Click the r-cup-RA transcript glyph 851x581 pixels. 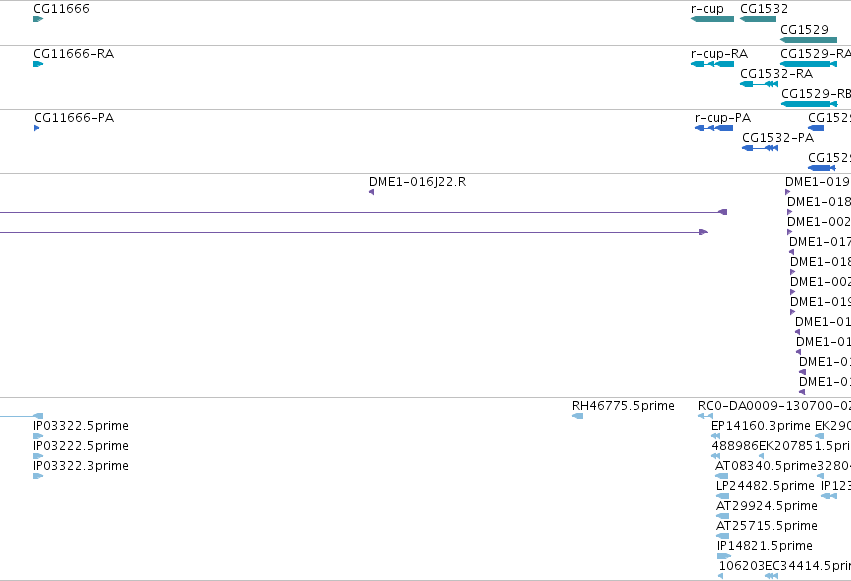712,64
